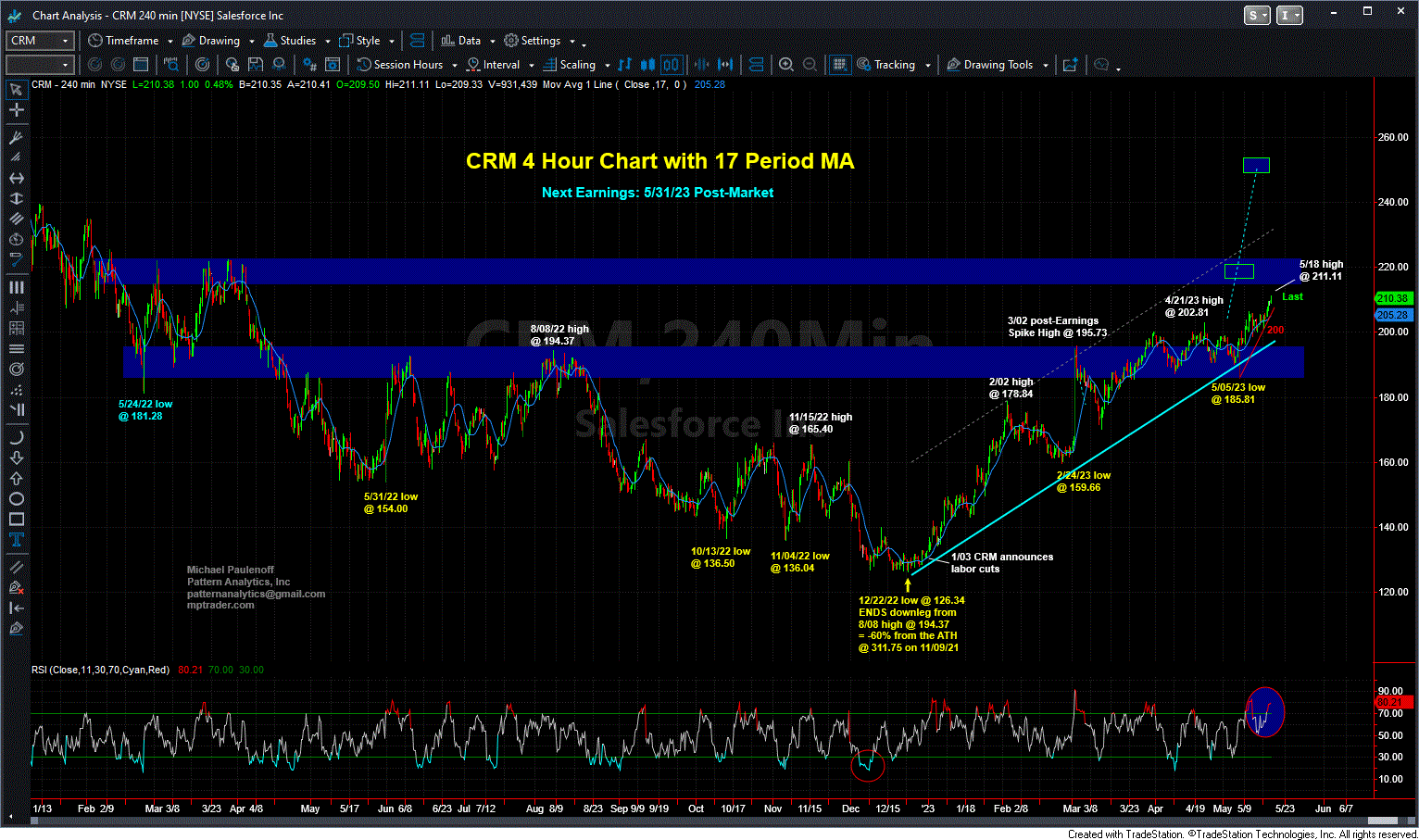The height and width of the screenshot is (840, 1419).
Task: Select the OHLC bar chart style icon
Action: tap(624, 65)
